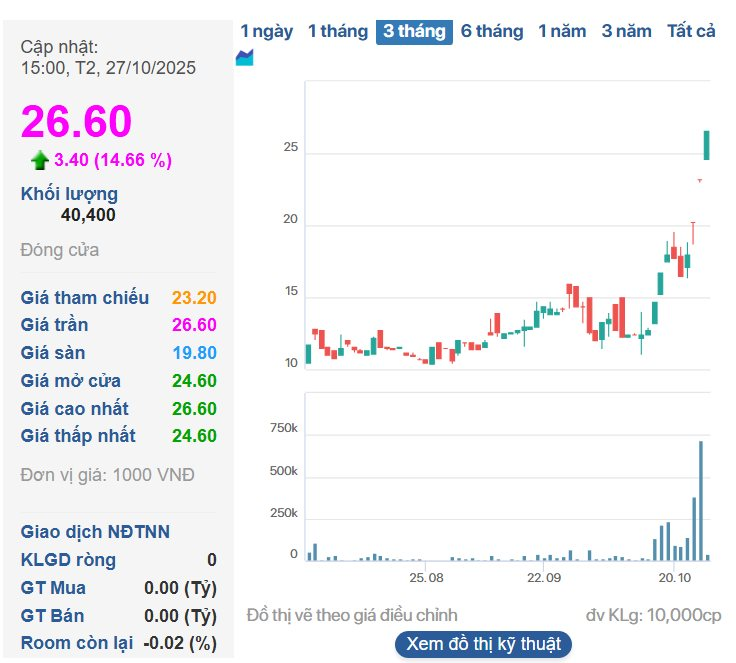Screen dimensions: 736x663
Task: Open the "3 năm" chart period
Action: point(626,31)
